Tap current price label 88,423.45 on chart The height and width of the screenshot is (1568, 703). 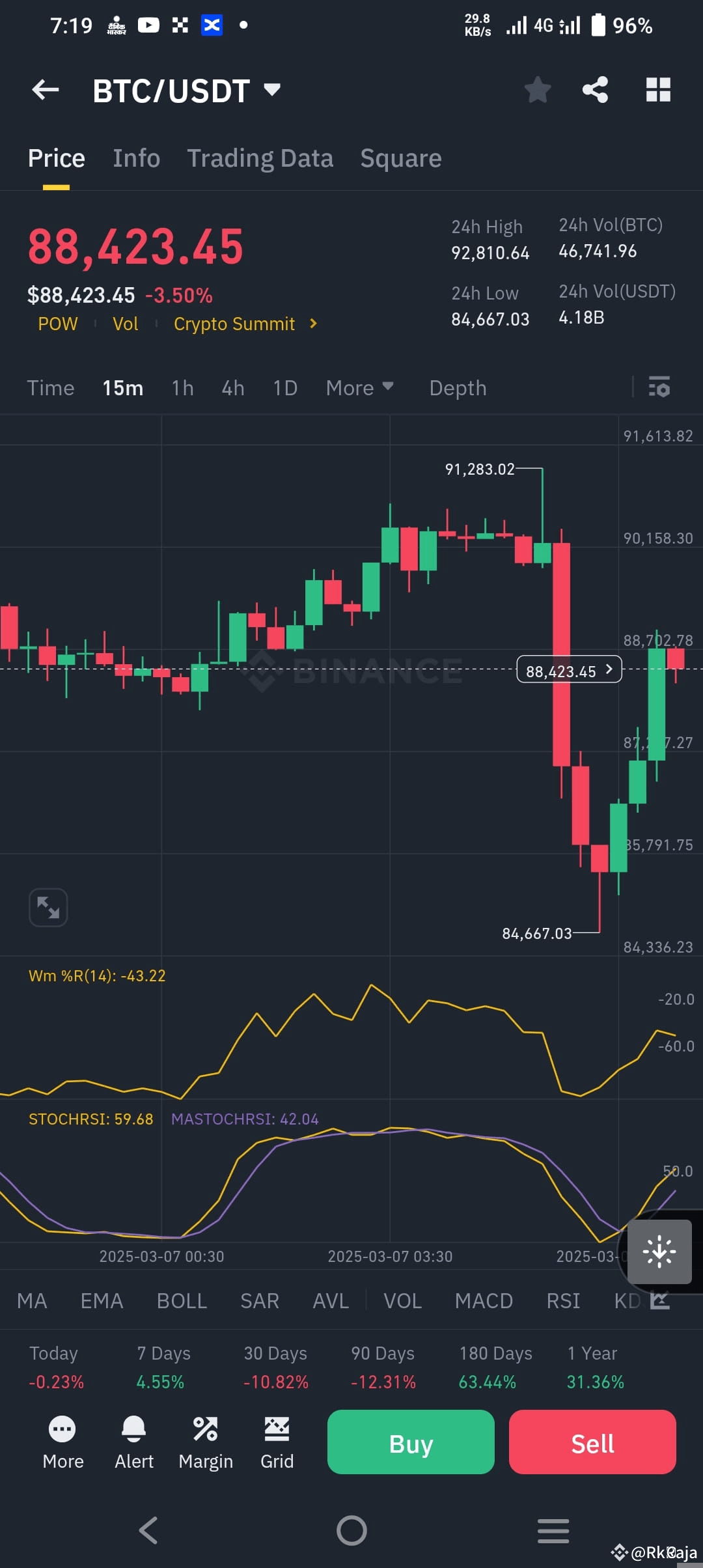tap(569, 670)
